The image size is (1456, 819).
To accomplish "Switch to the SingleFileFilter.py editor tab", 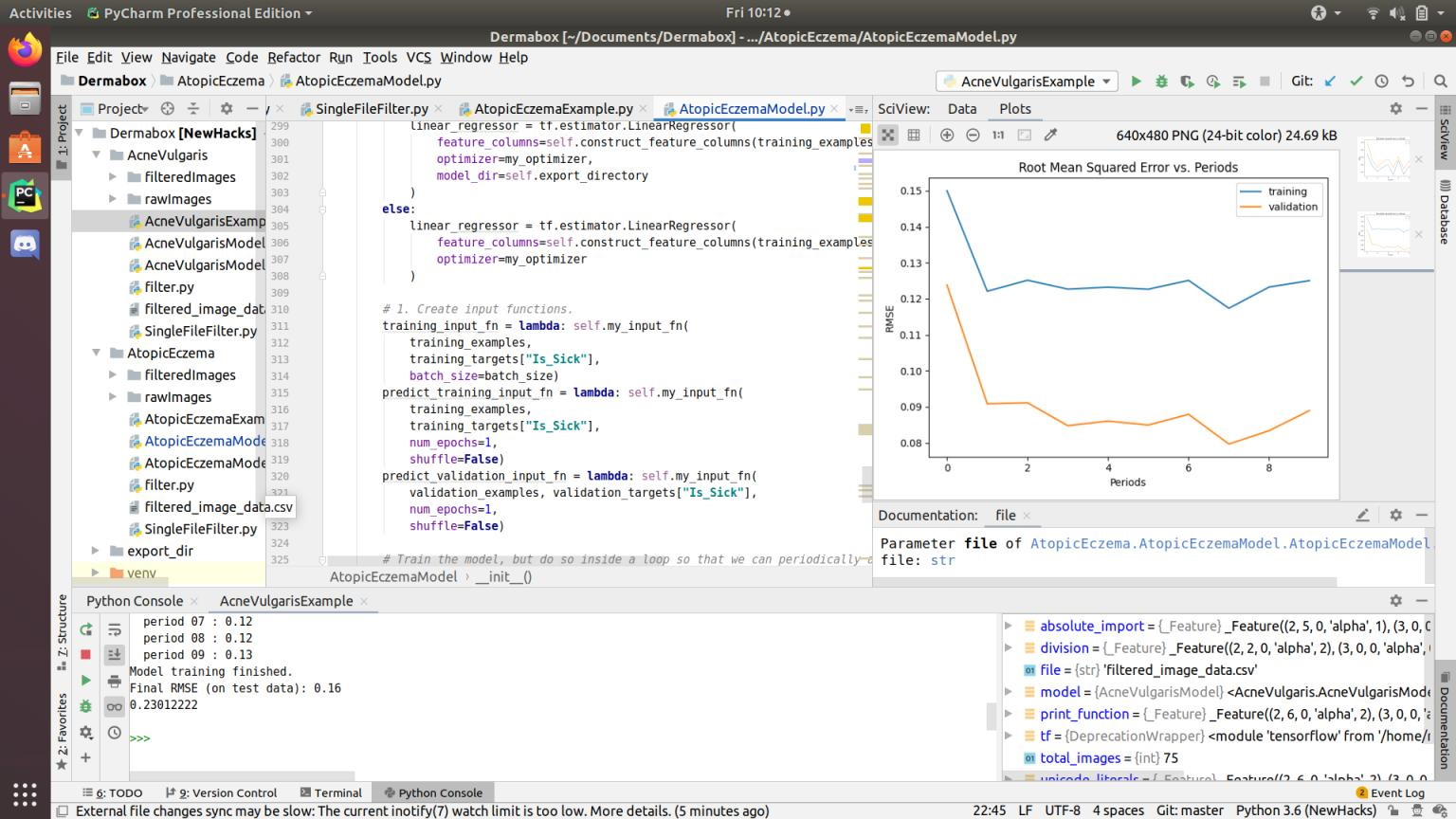I will pos(371,109).
